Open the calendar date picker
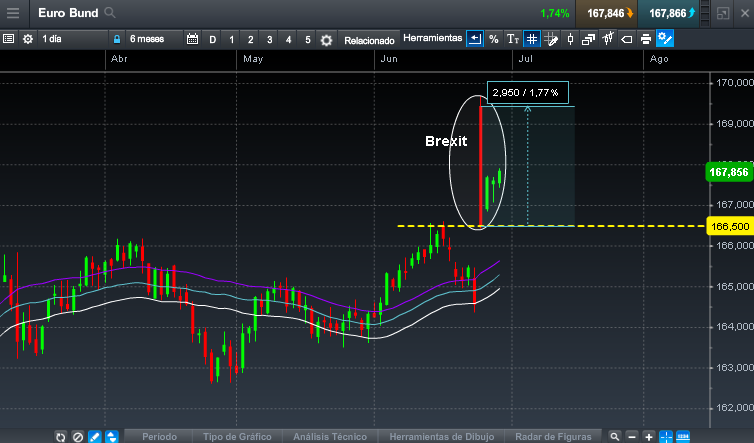The width and height of the screenshot is (754, 443). click(192, 39)
